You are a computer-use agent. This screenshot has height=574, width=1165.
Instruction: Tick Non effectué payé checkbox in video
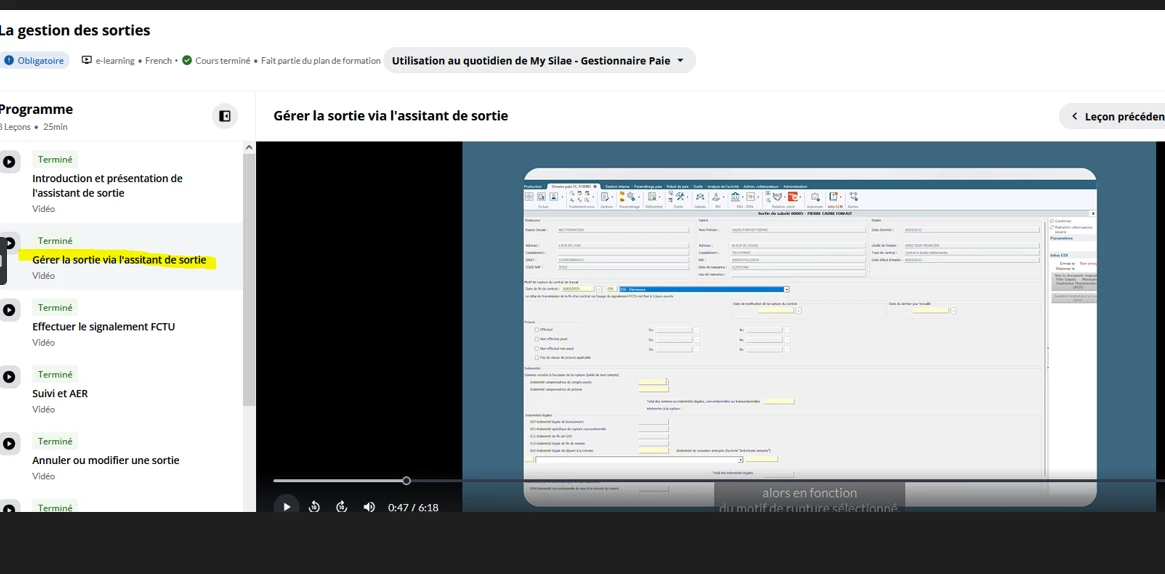click(x=536, y=339)
